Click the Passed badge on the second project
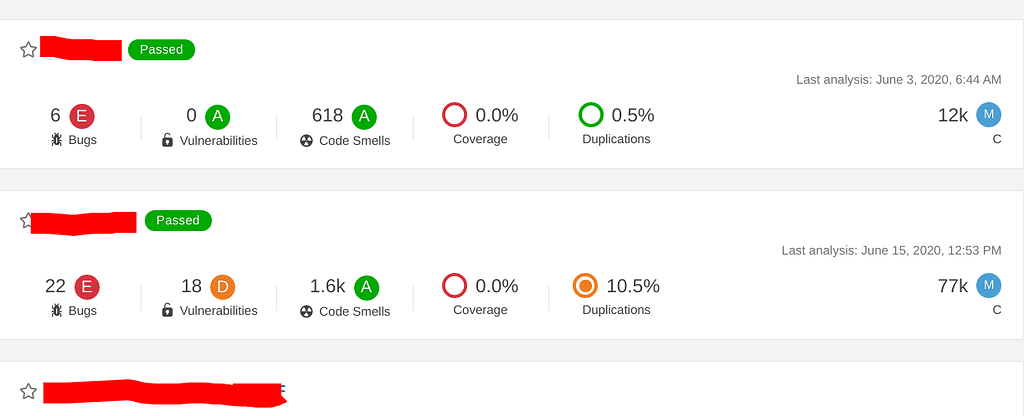This screenshot has height=416, width=1024. click(178, 220)
